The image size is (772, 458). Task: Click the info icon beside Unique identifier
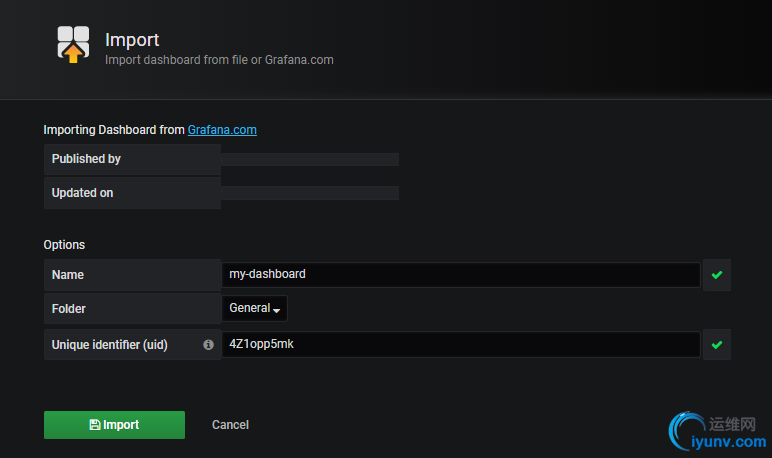(x=208, y=345)
